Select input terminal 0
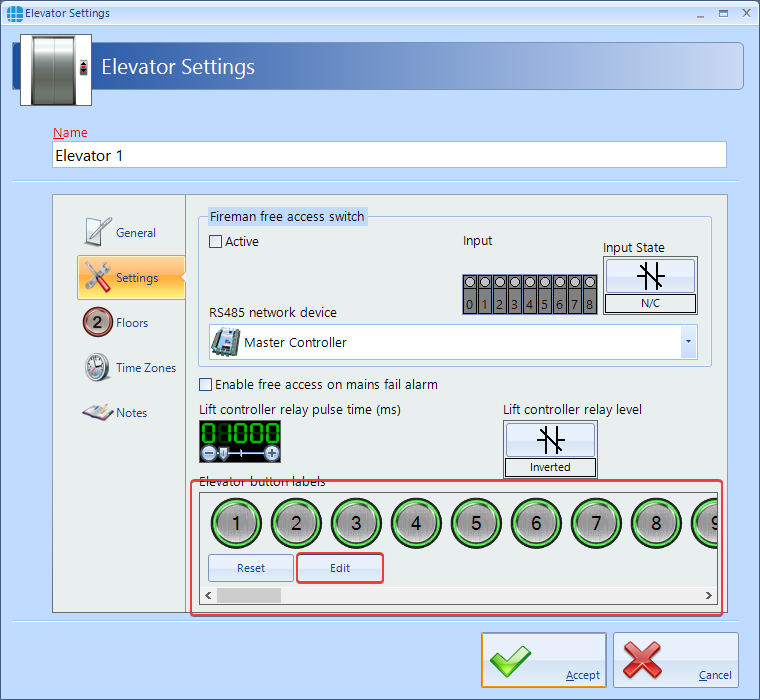The height and width of the screenshot is (700, 760). [x=470, y=294]
